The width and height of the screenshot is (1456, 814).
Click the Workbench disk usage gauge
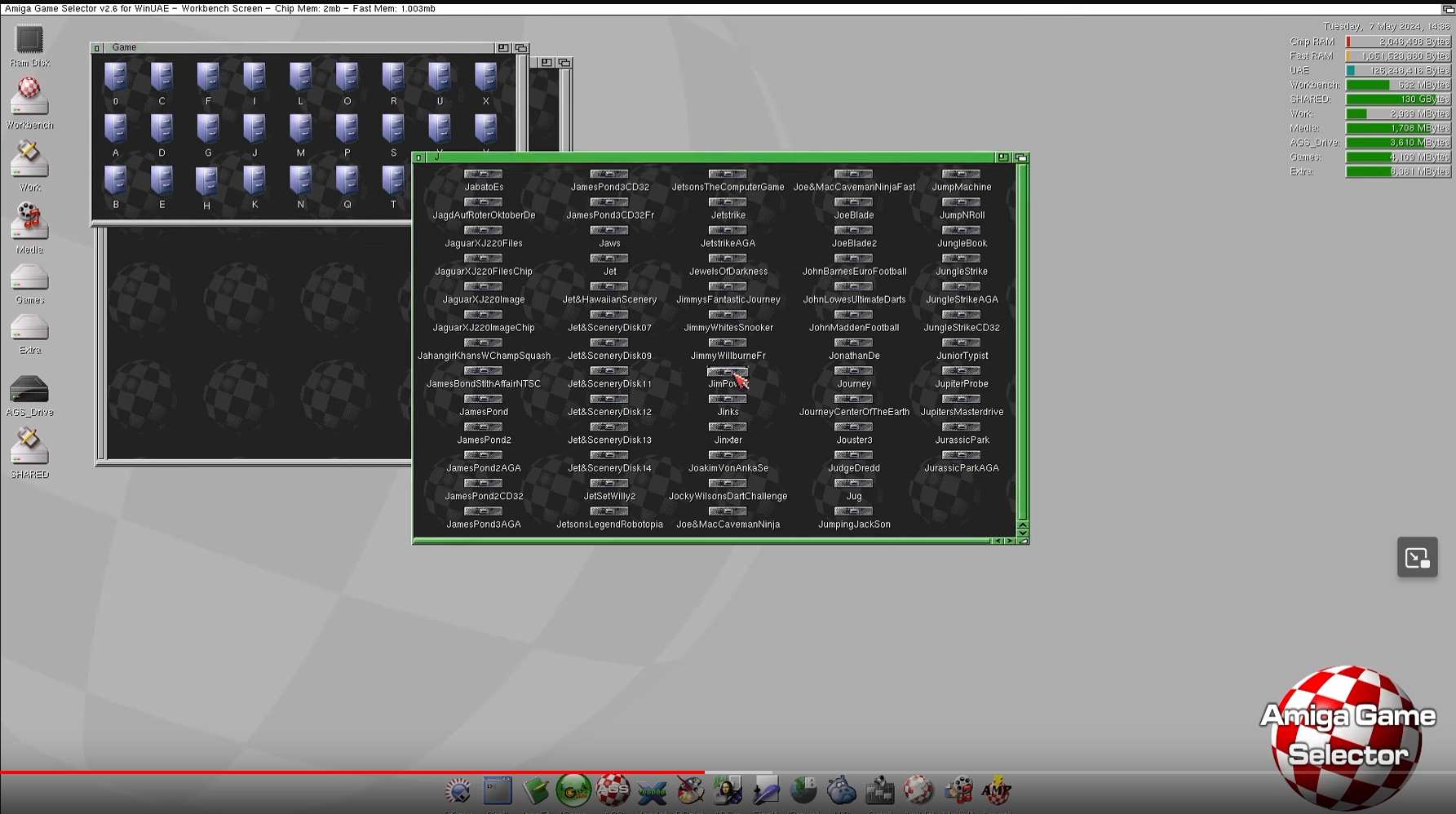point(1398,85)
